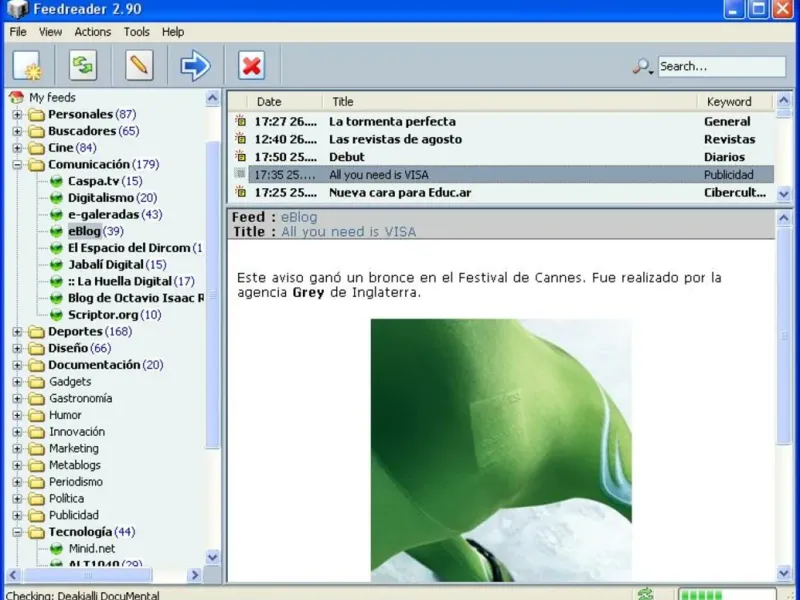This screenshot has width=800, height=600.
Task: Click the red X Delete toolbar icon
Action: (252, 66)
